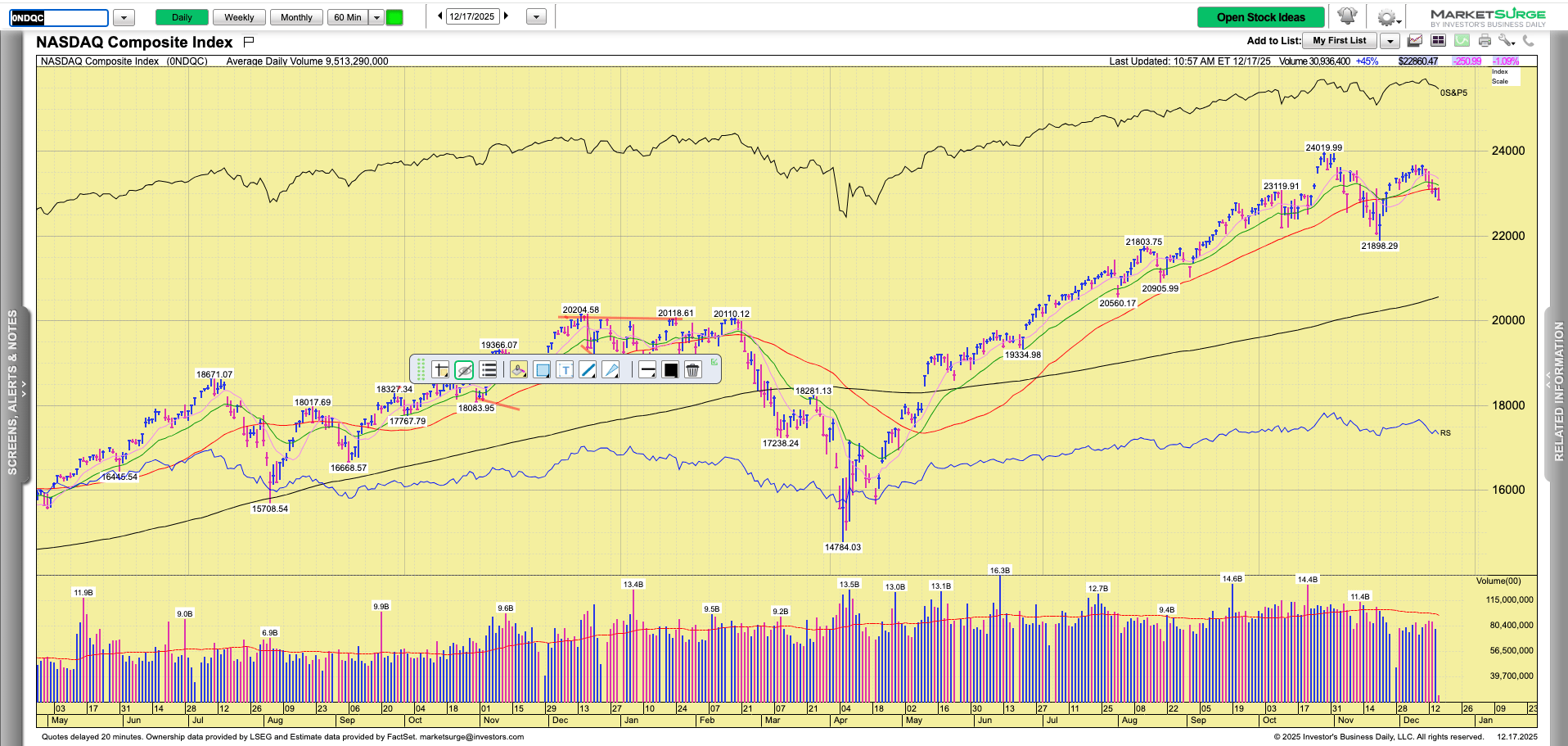Screen dimensions: 1568x746
Task: Open the alerts bell icon
Action: (x=1347, y=16)
